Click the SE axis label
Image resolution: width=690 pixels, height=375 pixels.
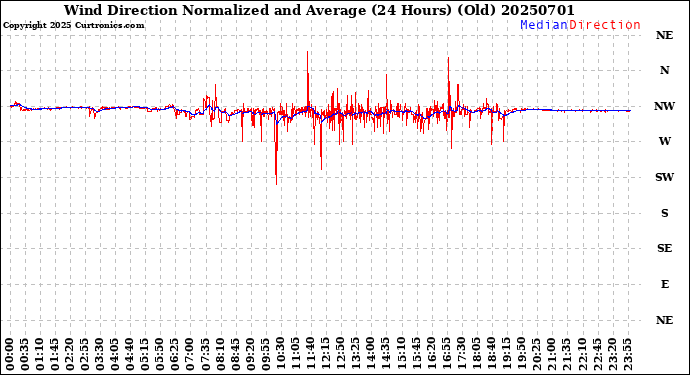(x=664, y=248)
